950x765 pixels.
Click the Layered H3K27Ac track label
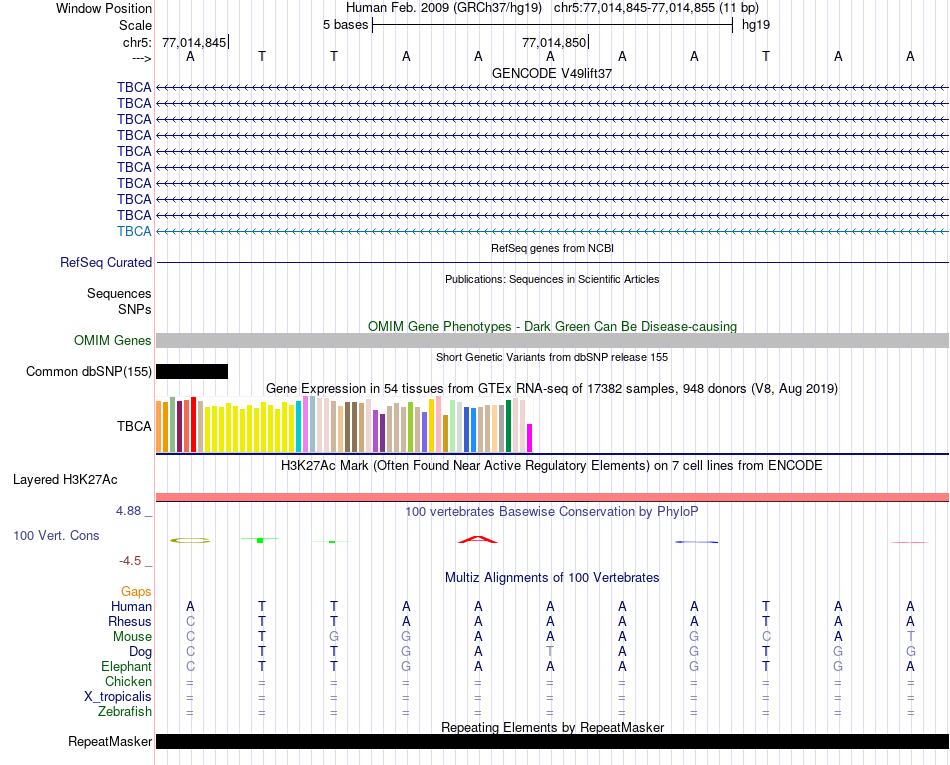coord(65,480)
